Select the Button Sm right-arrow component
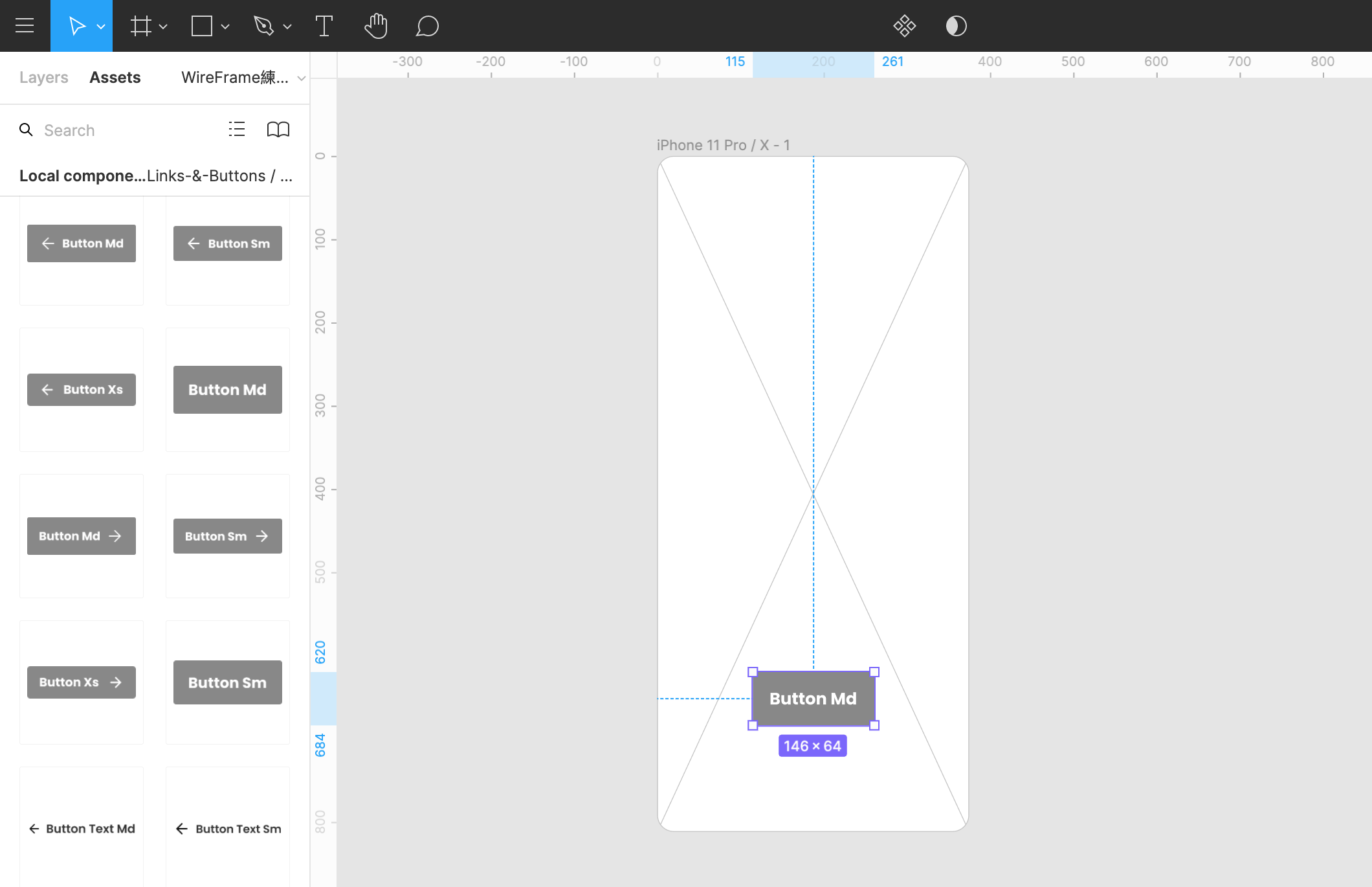 point(227,536)
